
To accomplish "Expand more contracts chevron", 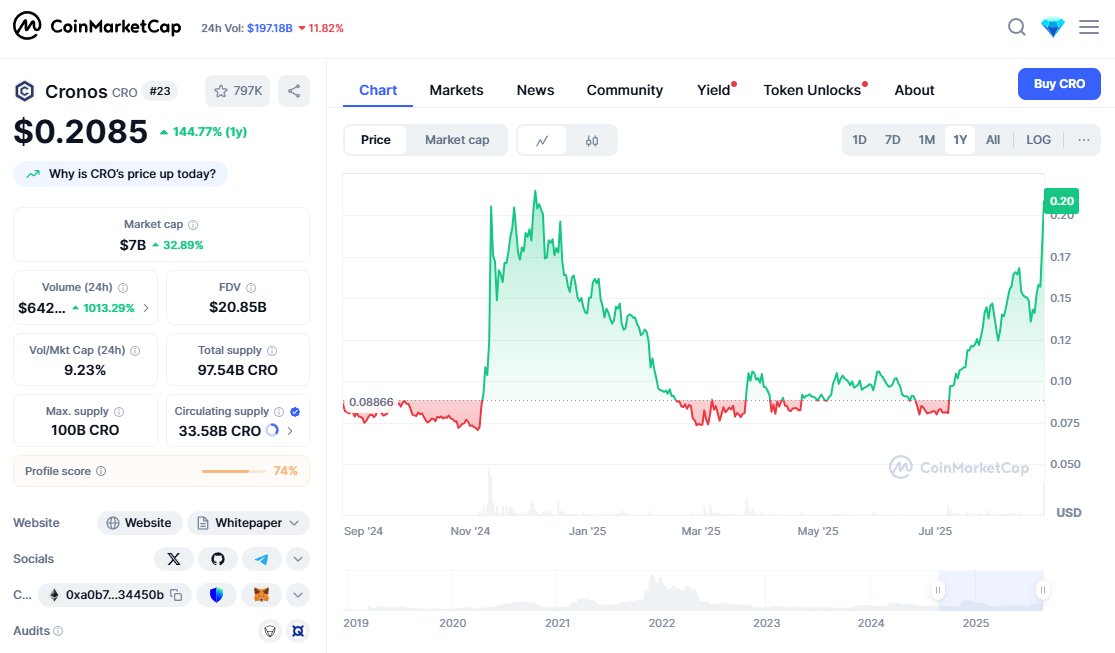I will tap(298, 595).
